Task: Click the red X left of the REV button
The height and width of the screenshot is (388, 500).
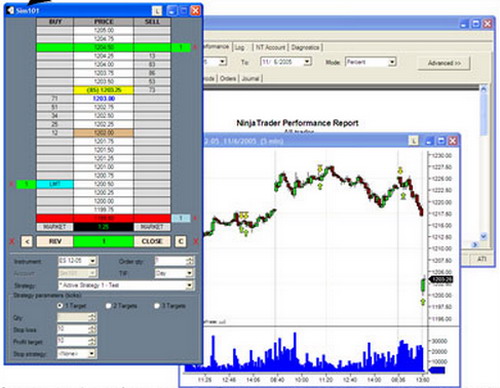Action: [x=12, y=241]
